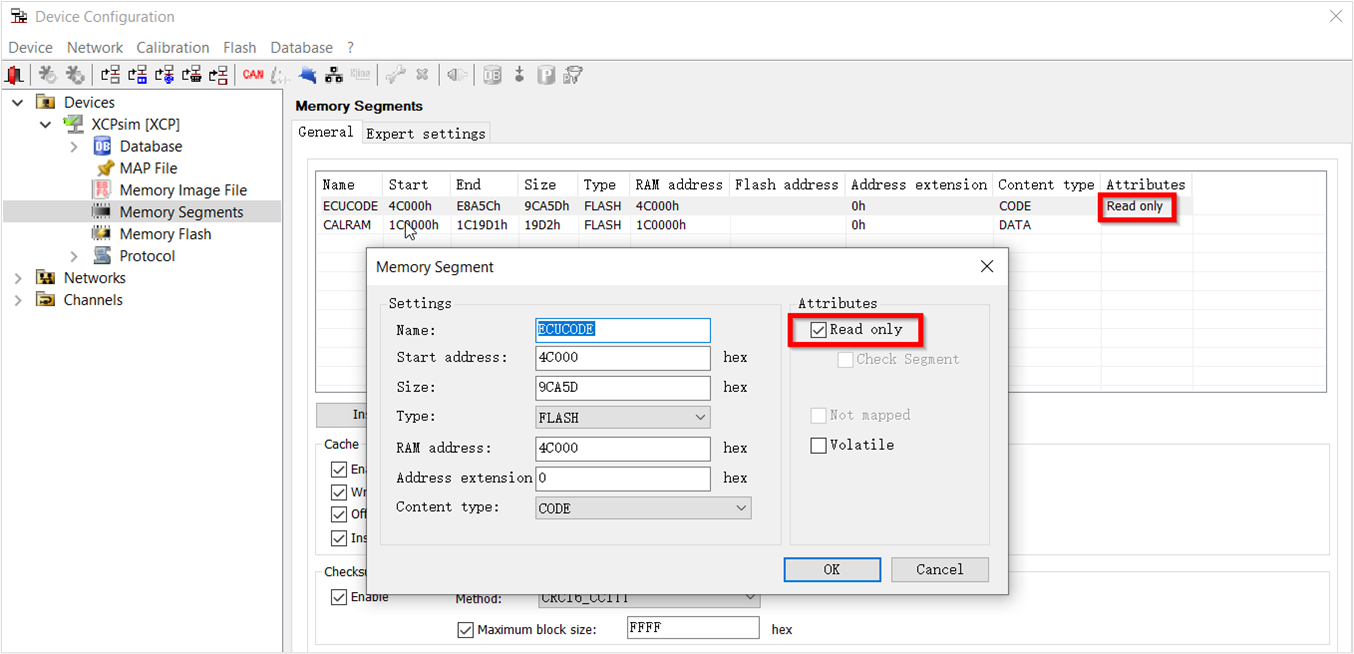Click the Memory Image File icon
Viewport: 1354px width, 654px height.
coord(101,190)
